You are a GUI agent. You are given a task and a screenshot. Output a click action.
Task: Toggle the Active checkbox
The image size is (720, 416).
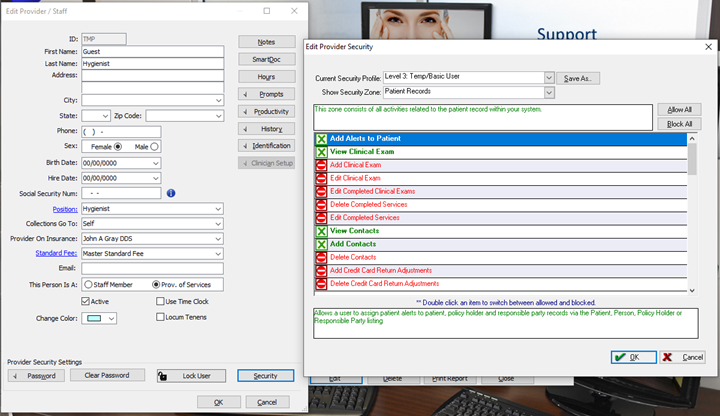point(85,301)
